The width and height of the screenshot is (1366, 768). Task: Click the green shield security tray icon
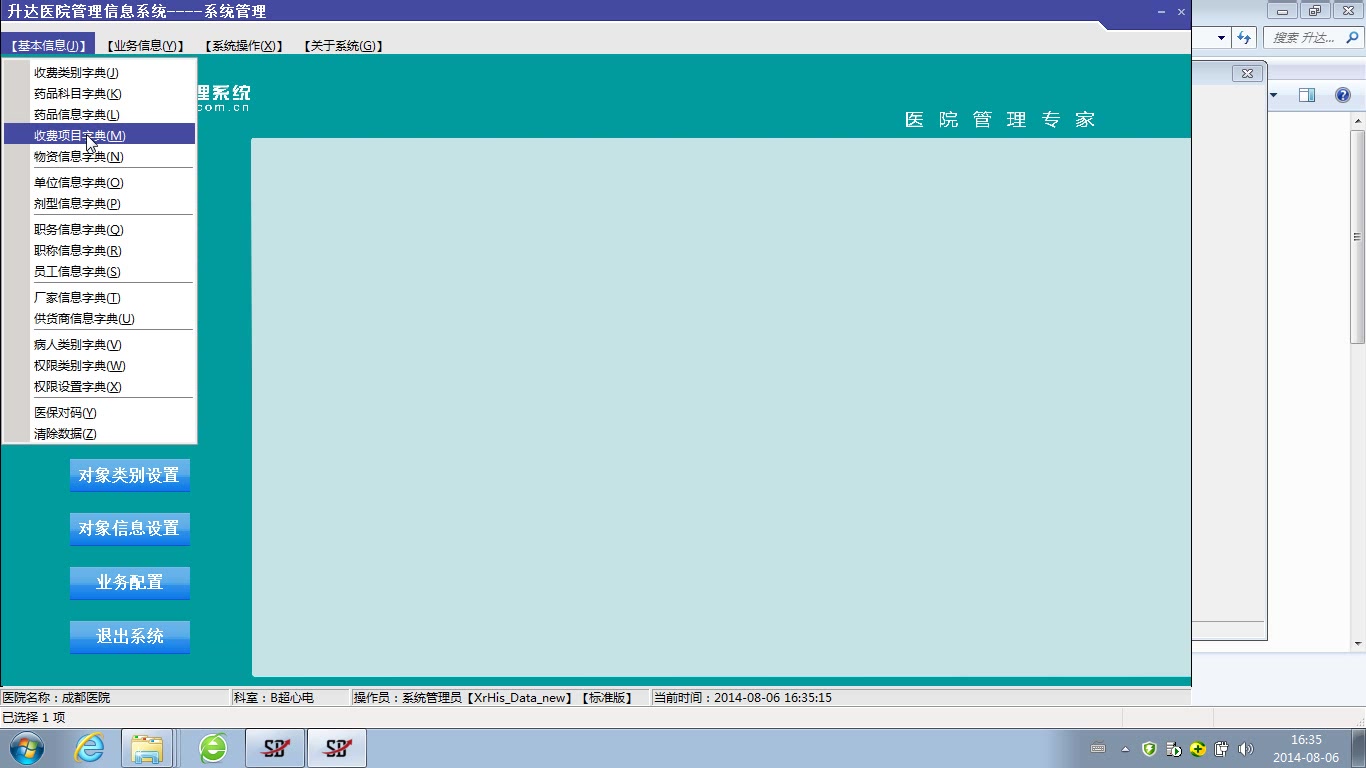pos(1149,749)
